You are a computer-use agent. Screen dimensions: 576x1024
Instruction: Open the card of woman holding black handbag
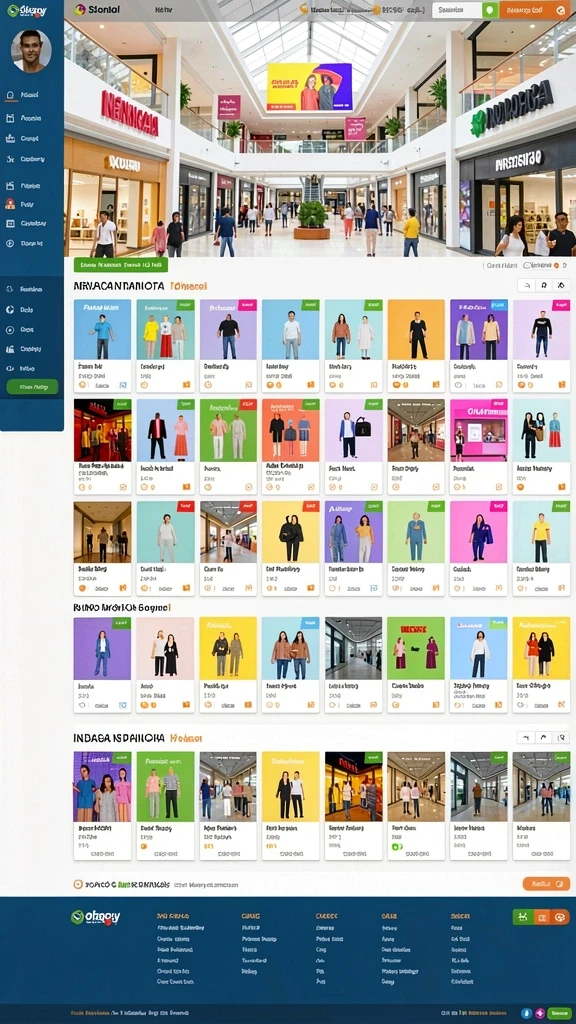point(353,447)
